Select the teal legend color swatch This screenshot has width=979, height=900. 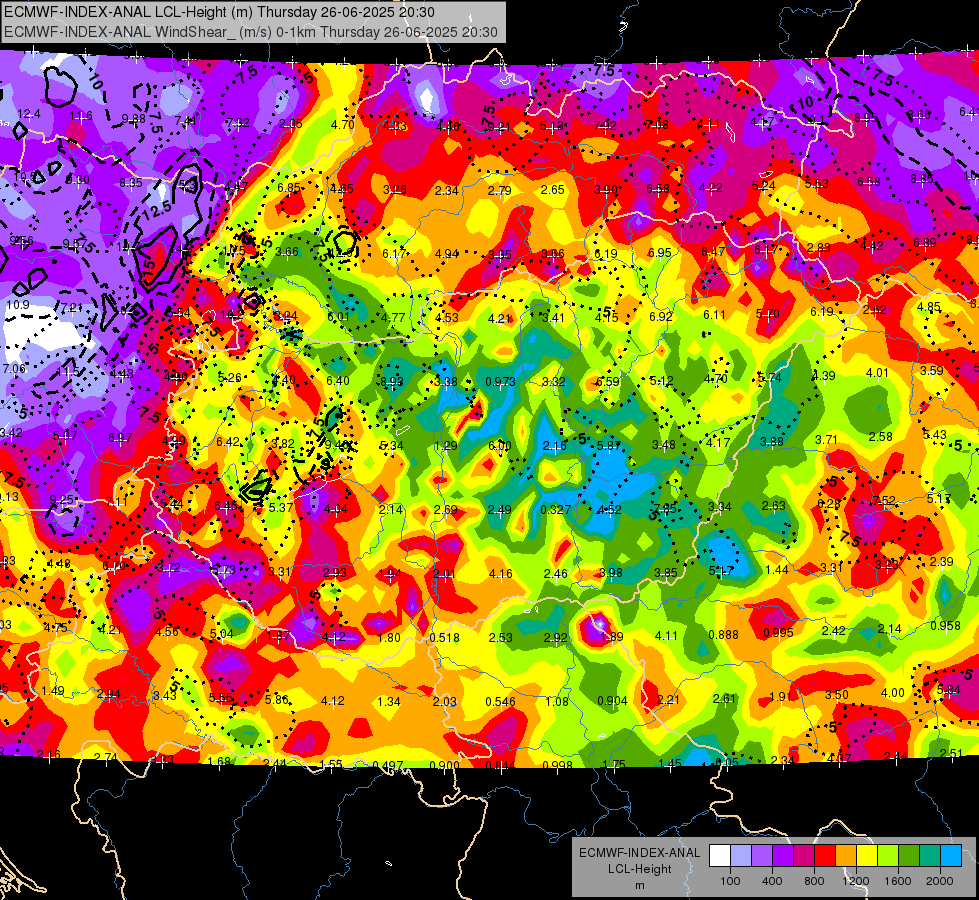[x=930, y=856]
